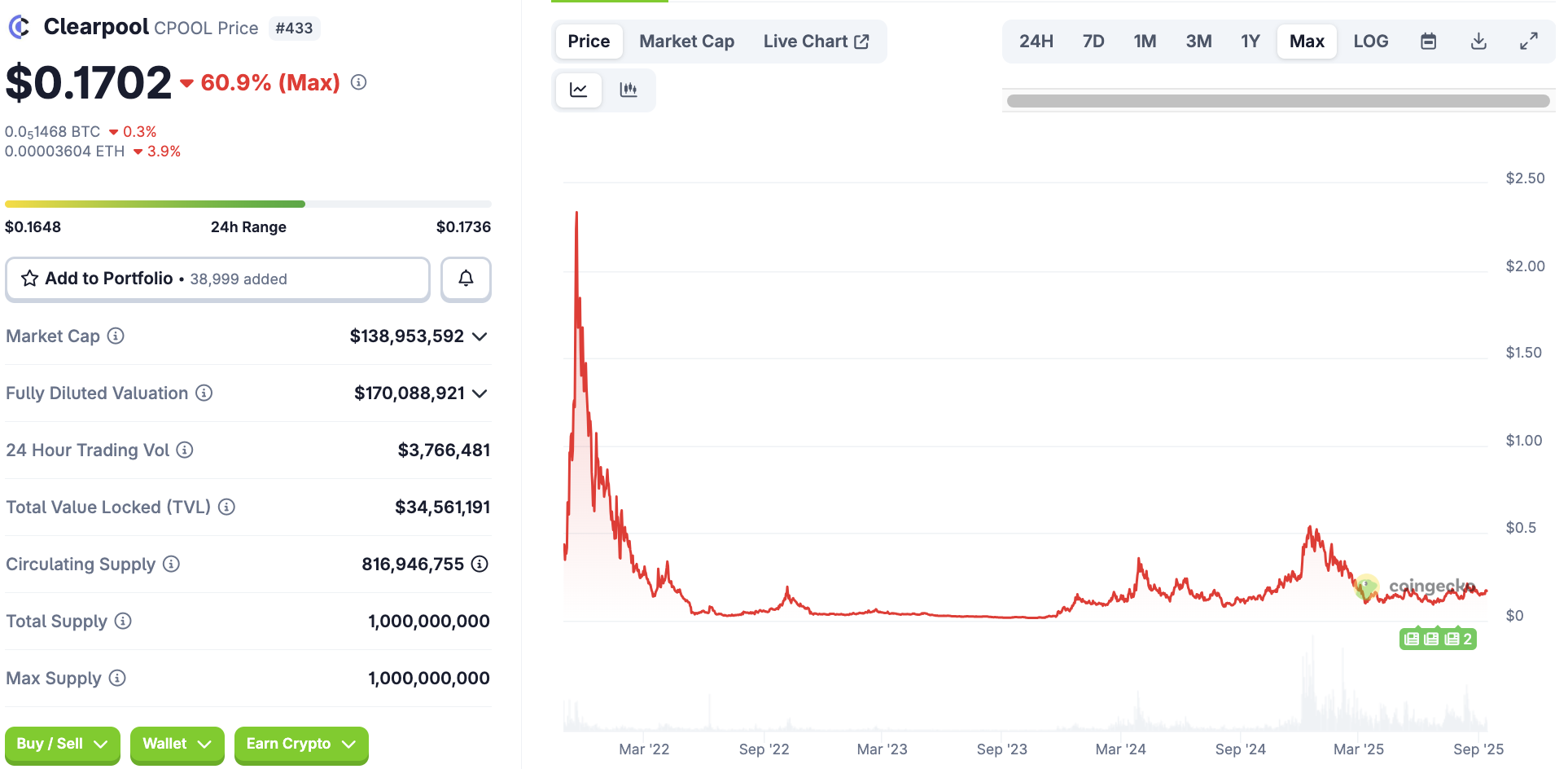1568x769 pixels.
Task: Expand the Market Cap value chevron
Action: pyautogui.click(x=480, y=336)
